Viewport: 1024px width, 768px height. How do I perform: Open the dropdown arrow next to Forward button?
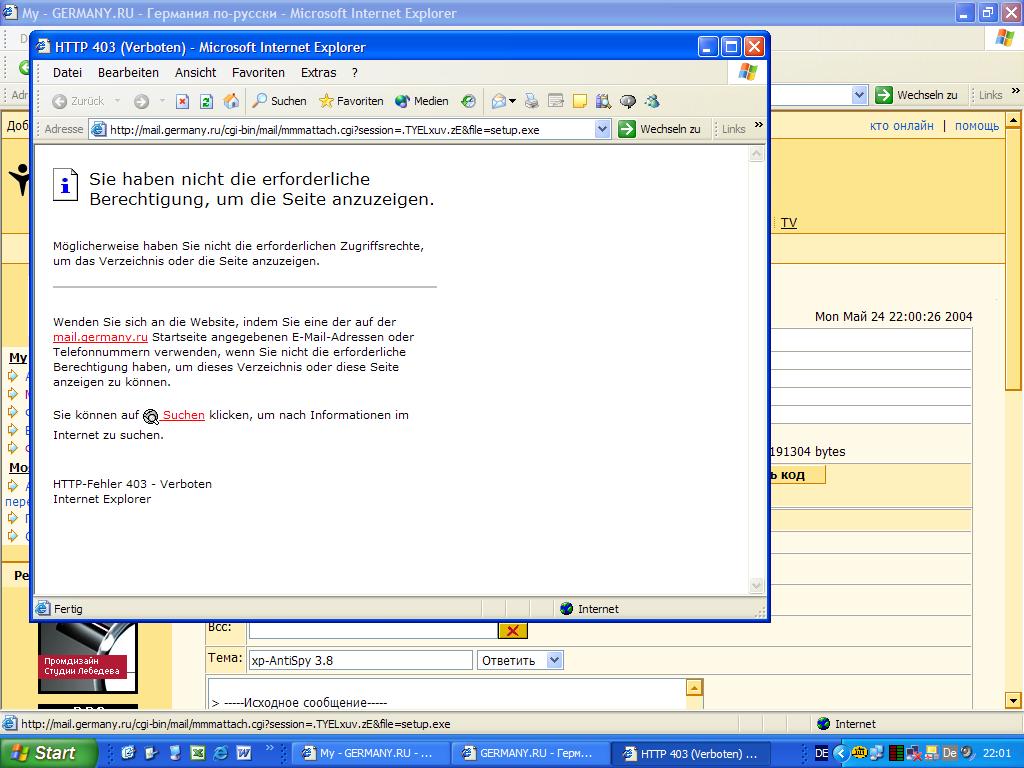pyautogui.click(x=162, y=101)
